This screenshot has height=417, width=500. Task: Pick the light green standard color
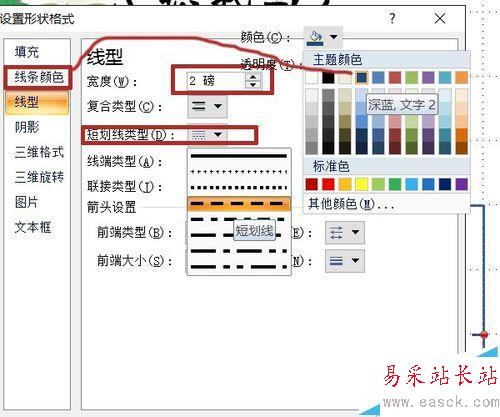tap(378, 184)
